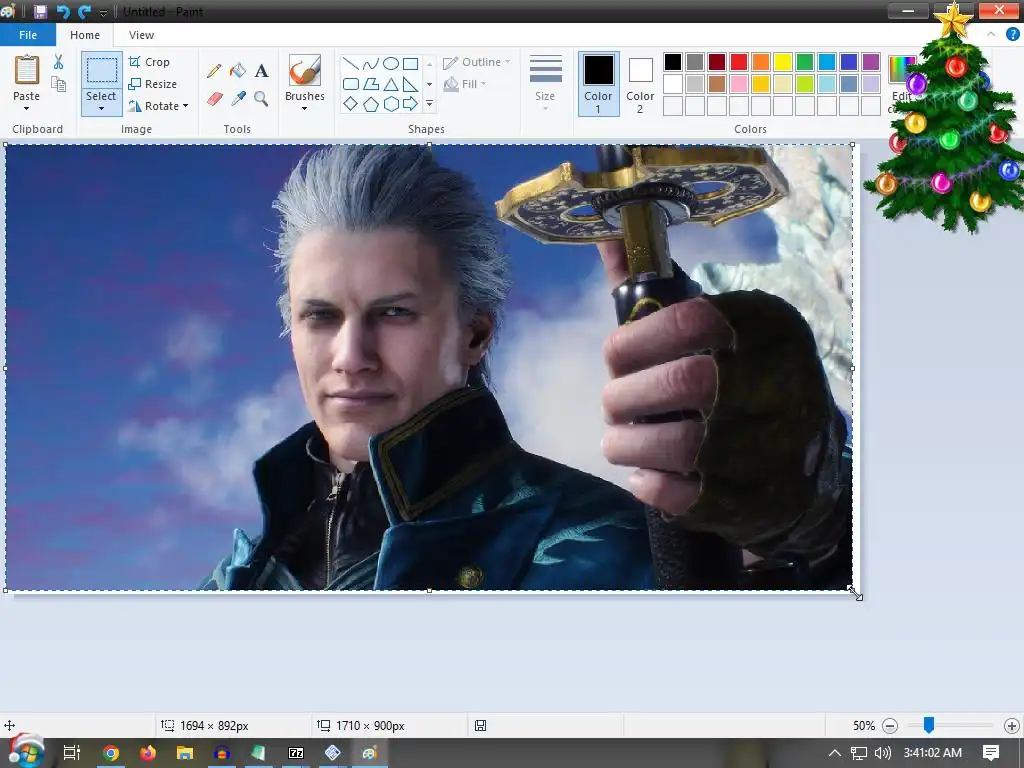1024x768 pixels.
Task: Pick the purple color swatch
Action: [871, 62]
